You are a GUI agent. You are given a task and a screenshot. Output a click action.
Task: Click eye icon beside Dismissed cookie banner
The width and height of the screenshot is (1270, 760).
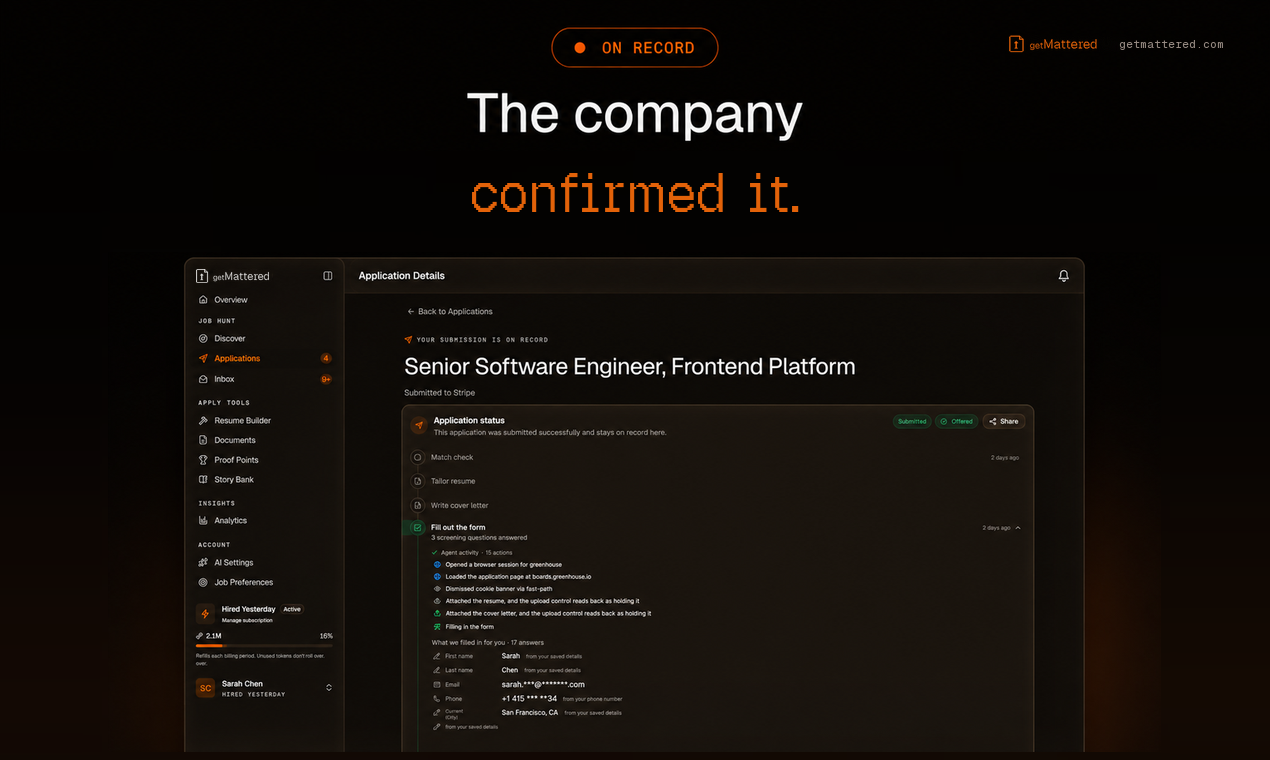tap(437, 589)
